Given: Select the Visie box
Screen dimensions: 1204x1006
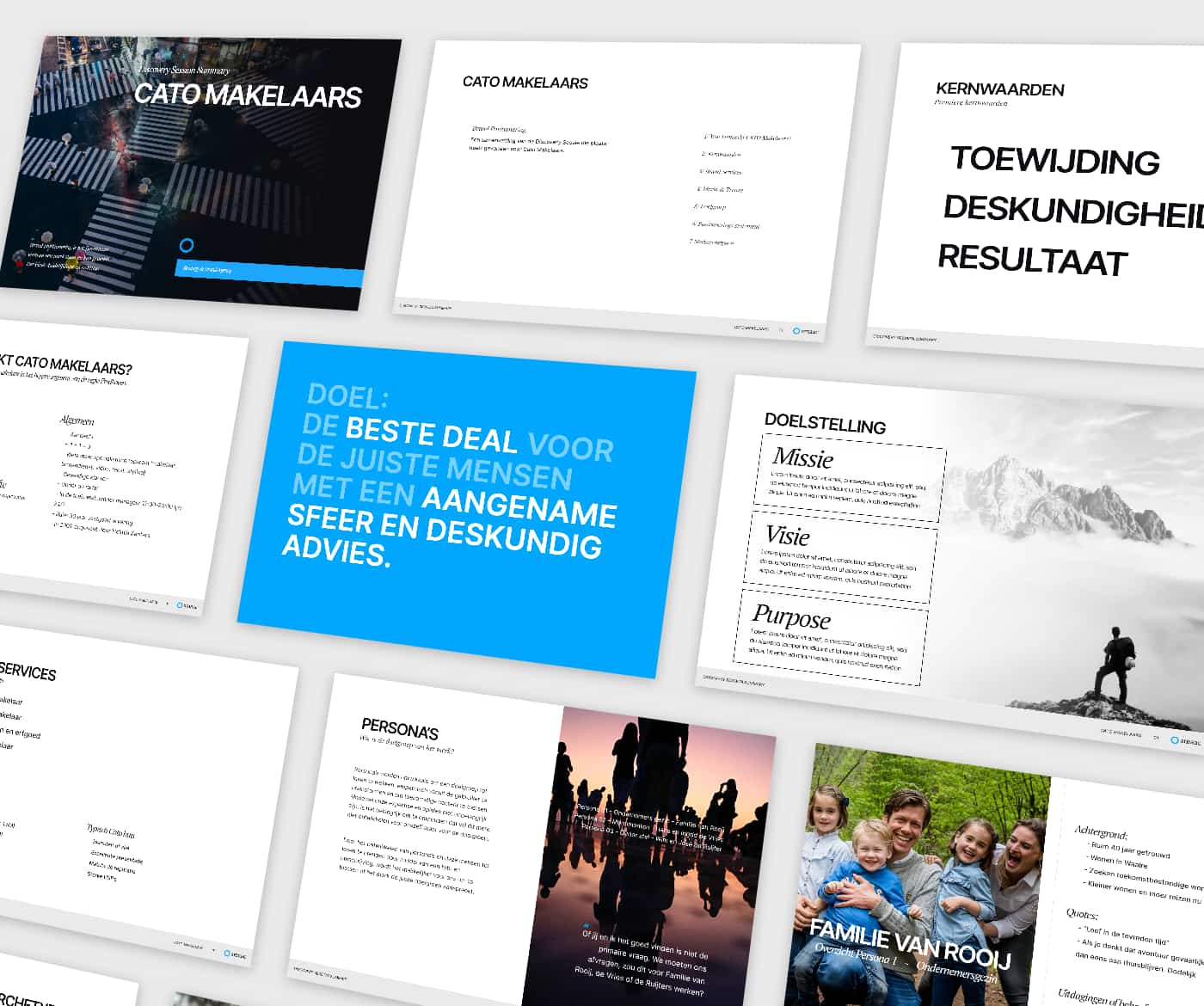Looking at the screenshot, I should [x=839, y=557].
